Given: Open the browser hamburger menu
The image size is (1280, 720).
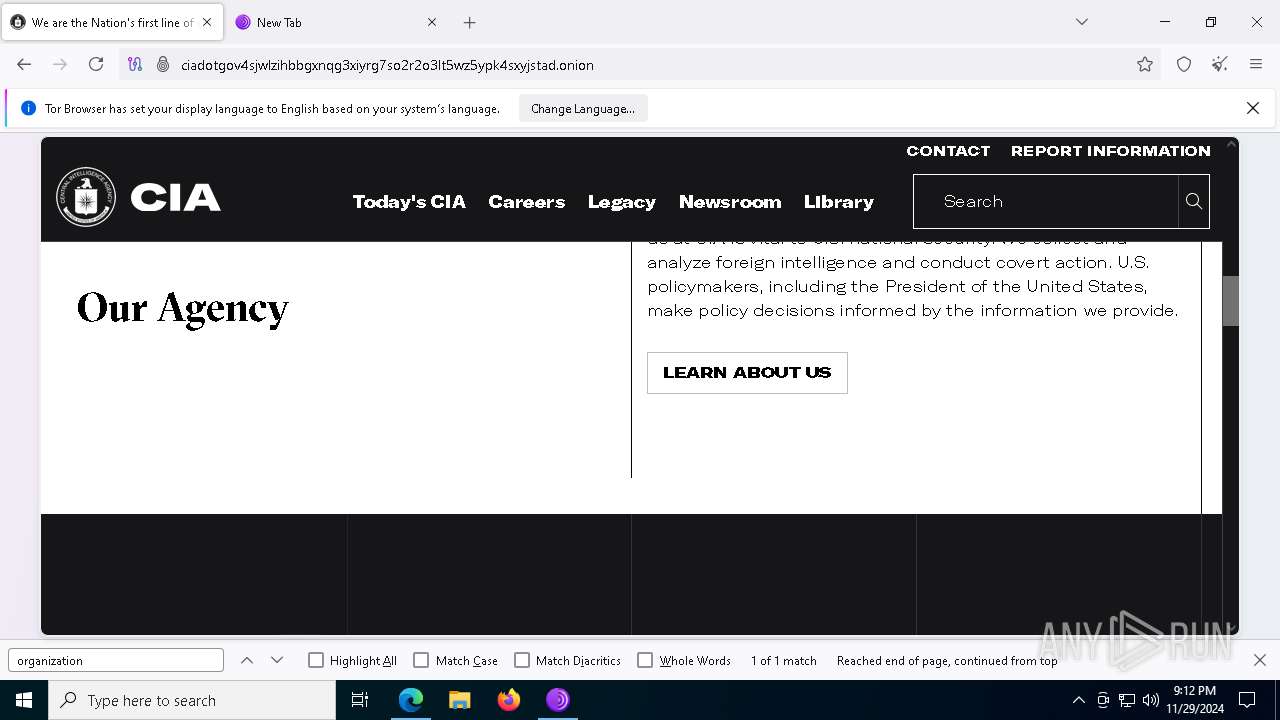Looking at the screenshot, I should click(1256, 64).
